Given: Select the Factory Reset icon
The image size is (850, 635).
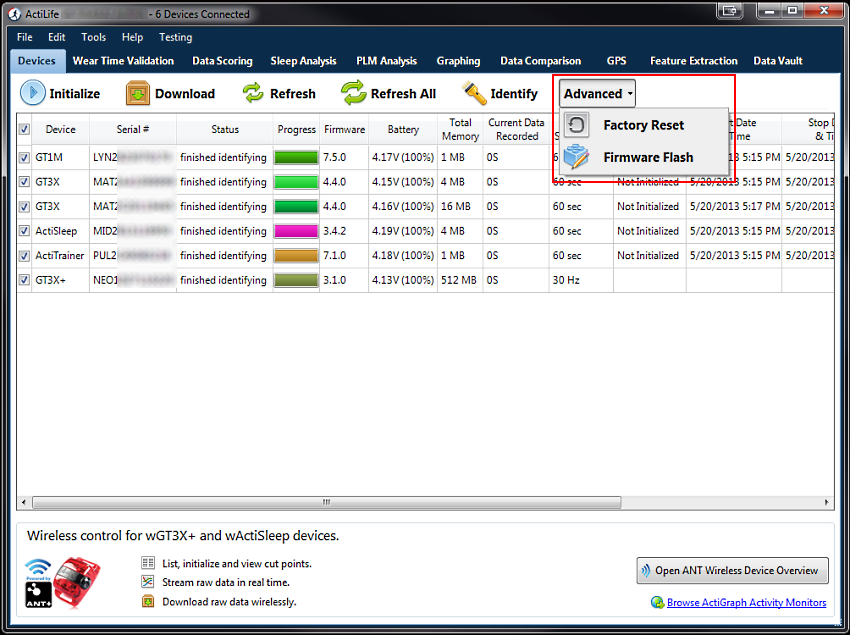Looking at the screenshot, I should [x=577, y=125].
